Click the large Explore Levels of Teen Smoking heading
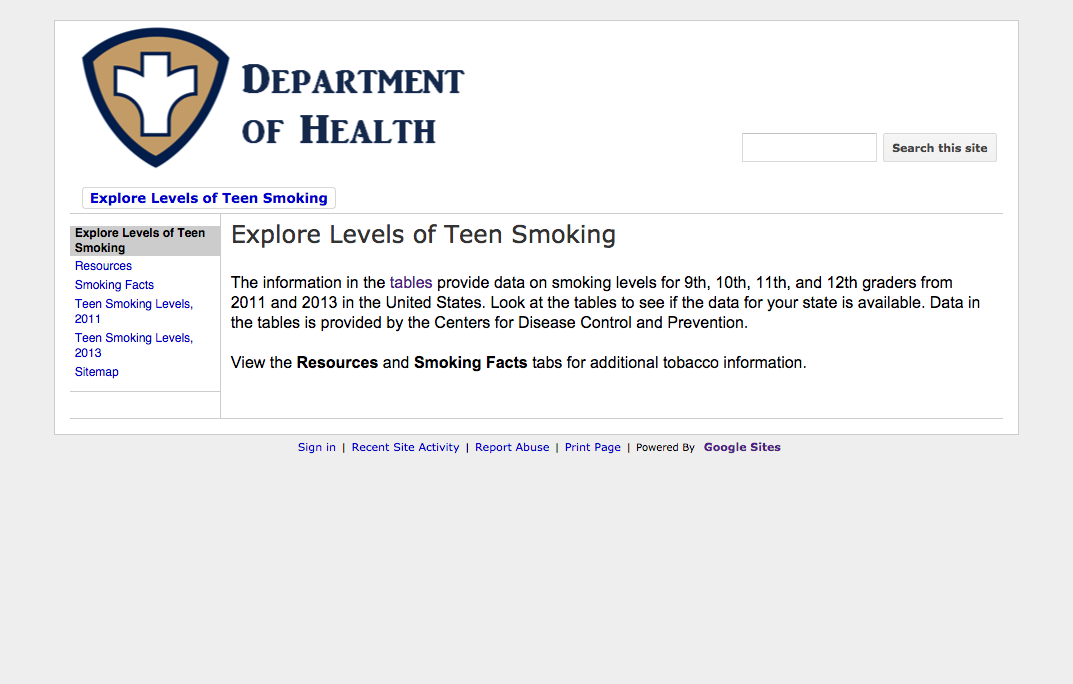 (x=423, y=235)
